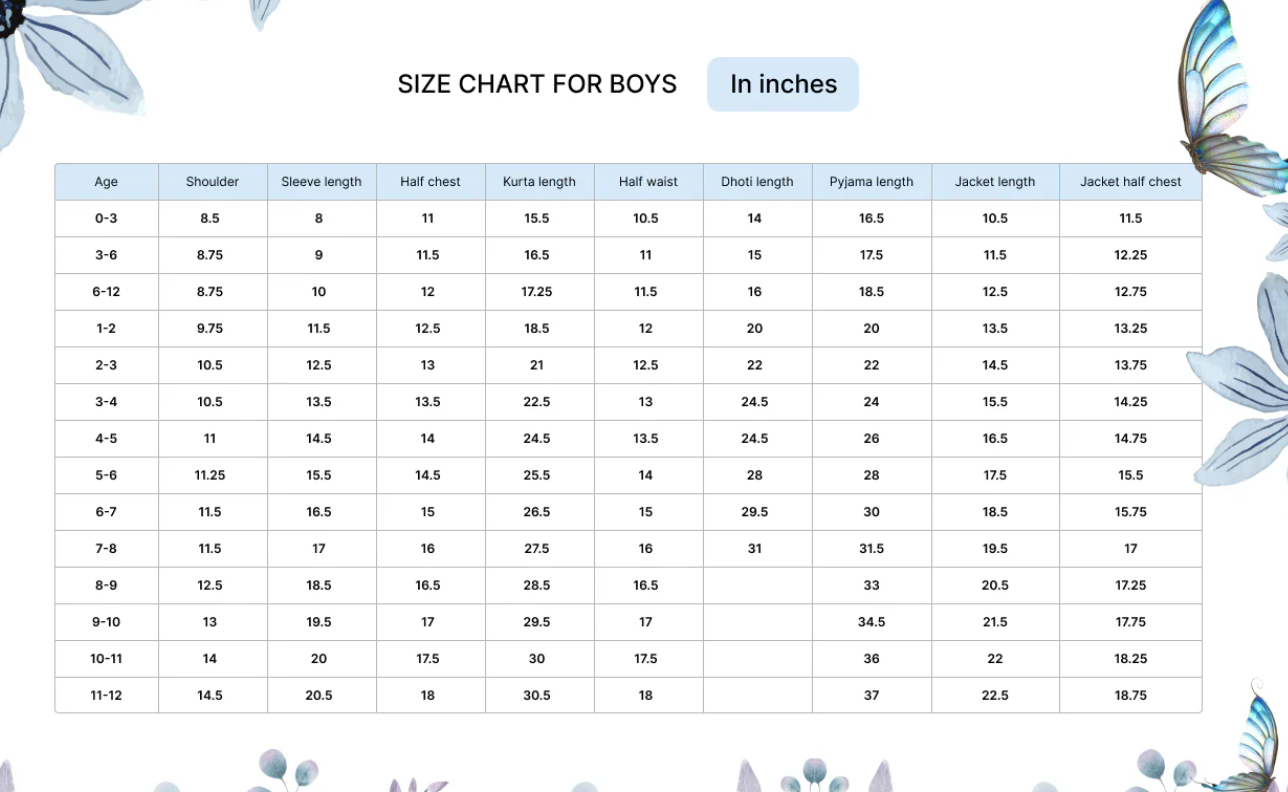The image size is (1288, 792).
Task: Click the Pyjama length column header
Action: tap(871, 182)
